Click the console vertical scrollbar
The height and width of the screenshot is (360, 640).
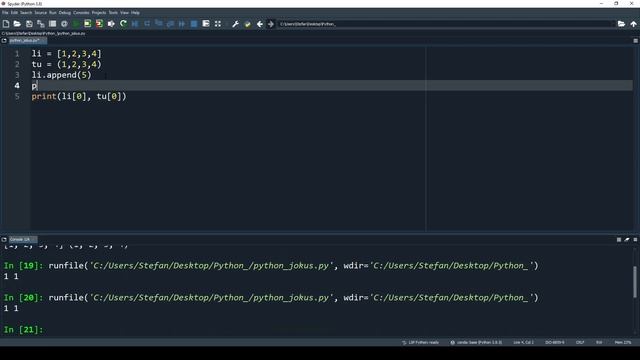pyautogui.click(x=635, y=282)
